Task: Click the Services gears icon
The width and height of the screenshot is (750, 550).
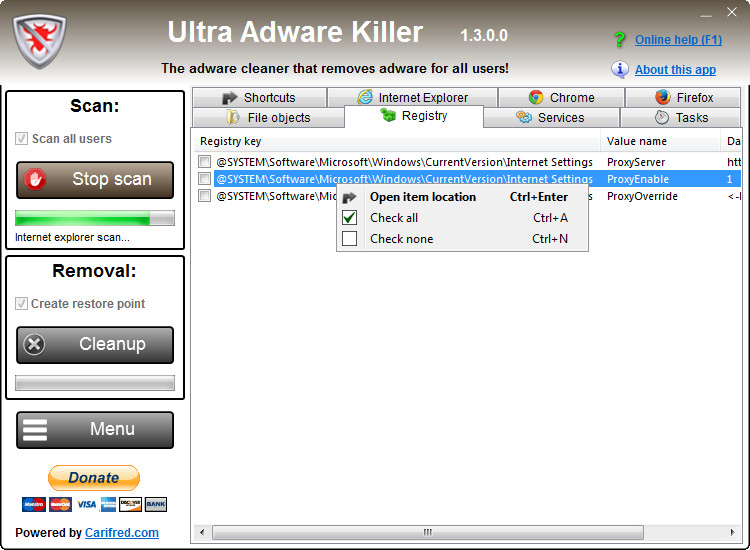Action: pyautogui.click(x=524, y=117)
